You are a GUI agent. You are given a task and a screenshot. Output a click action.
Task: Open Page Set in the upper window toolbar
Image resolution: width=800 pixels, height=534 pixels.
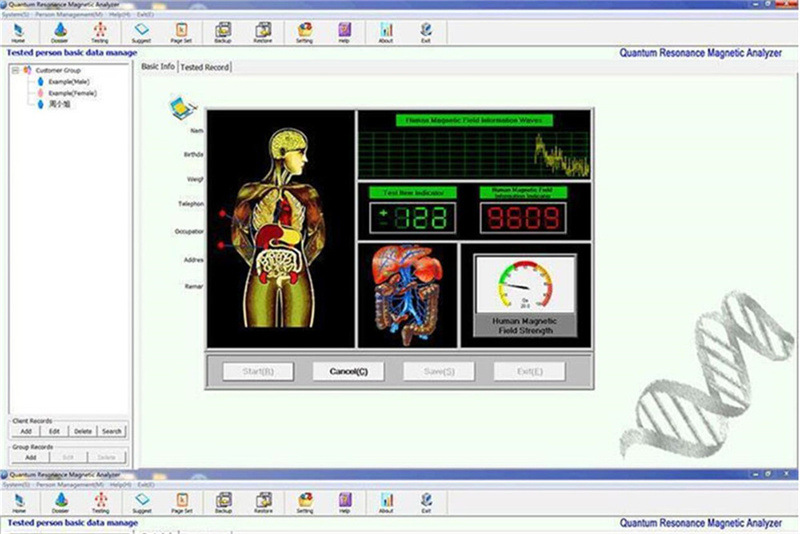click(x=181, y=33)
